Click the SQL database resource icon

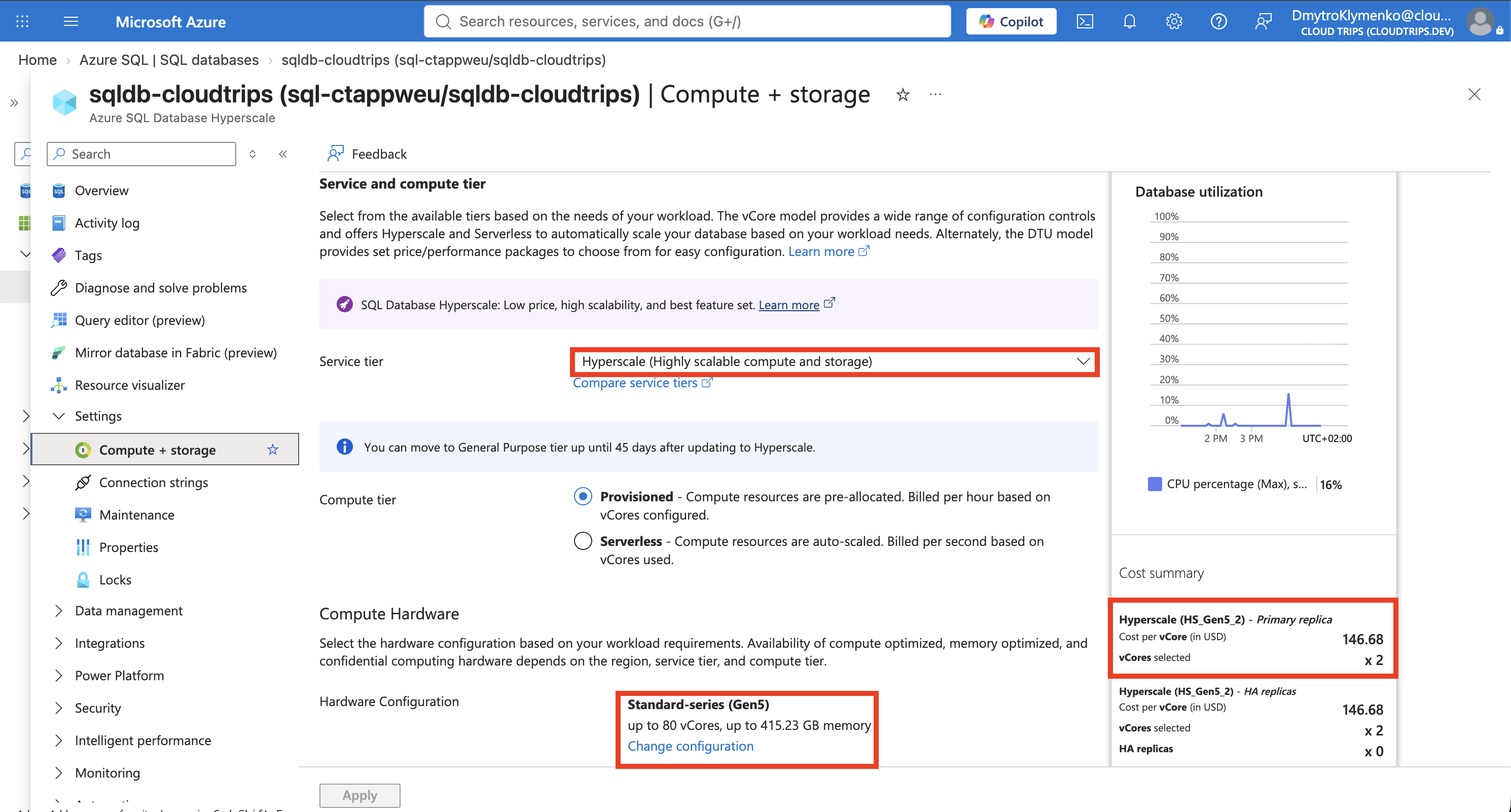[x=64, y=102]
